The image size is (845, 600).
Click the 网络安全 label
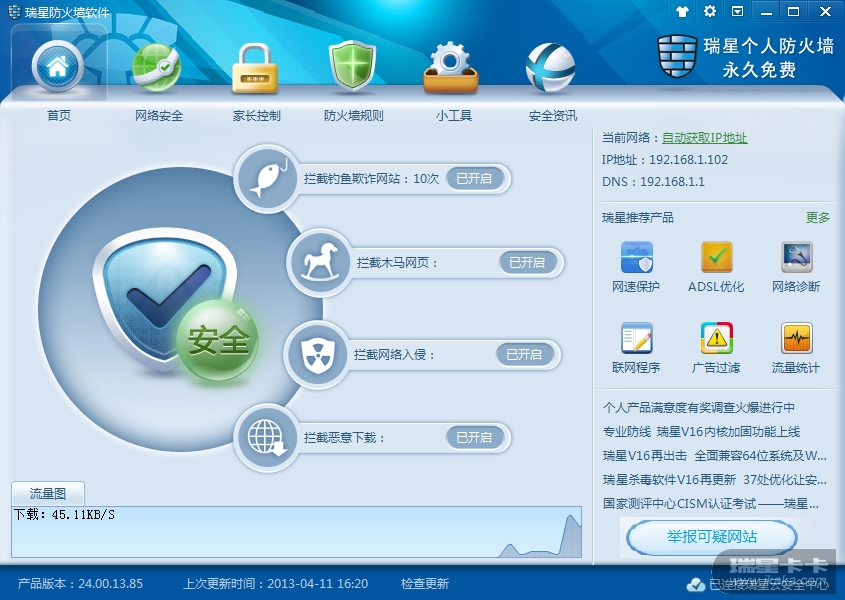158,115
